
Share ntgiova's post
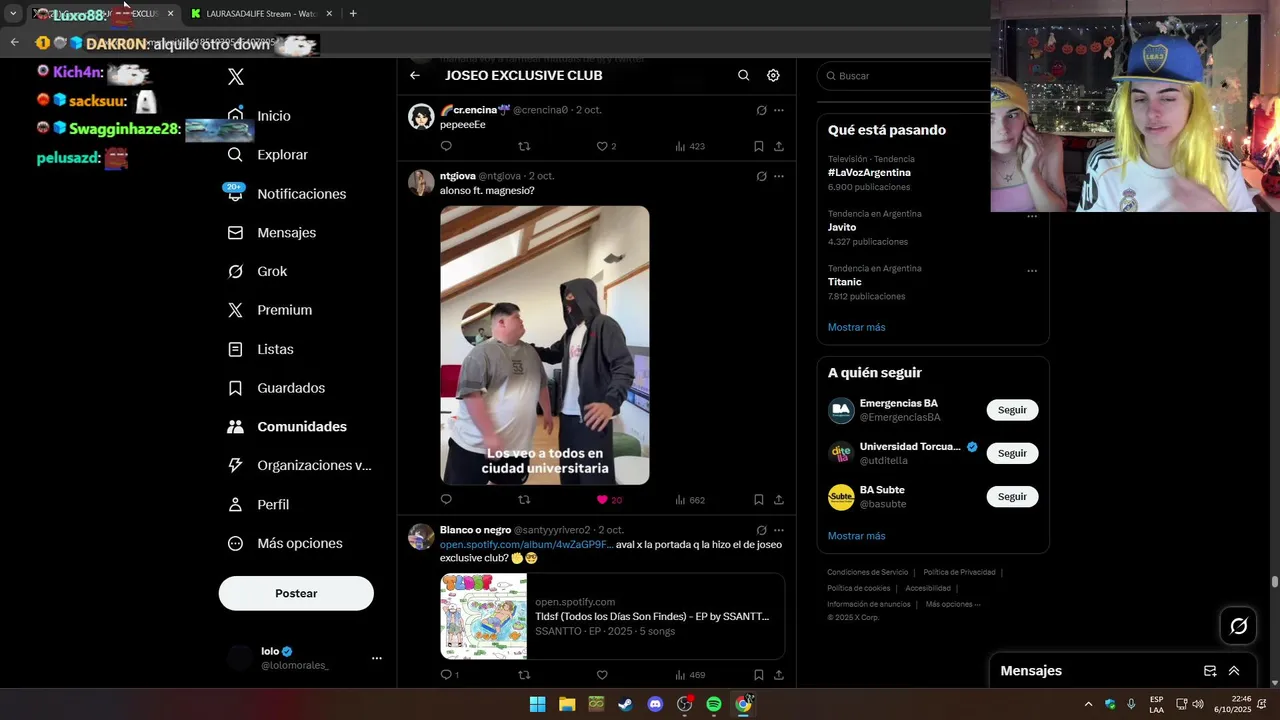[779, 500]
